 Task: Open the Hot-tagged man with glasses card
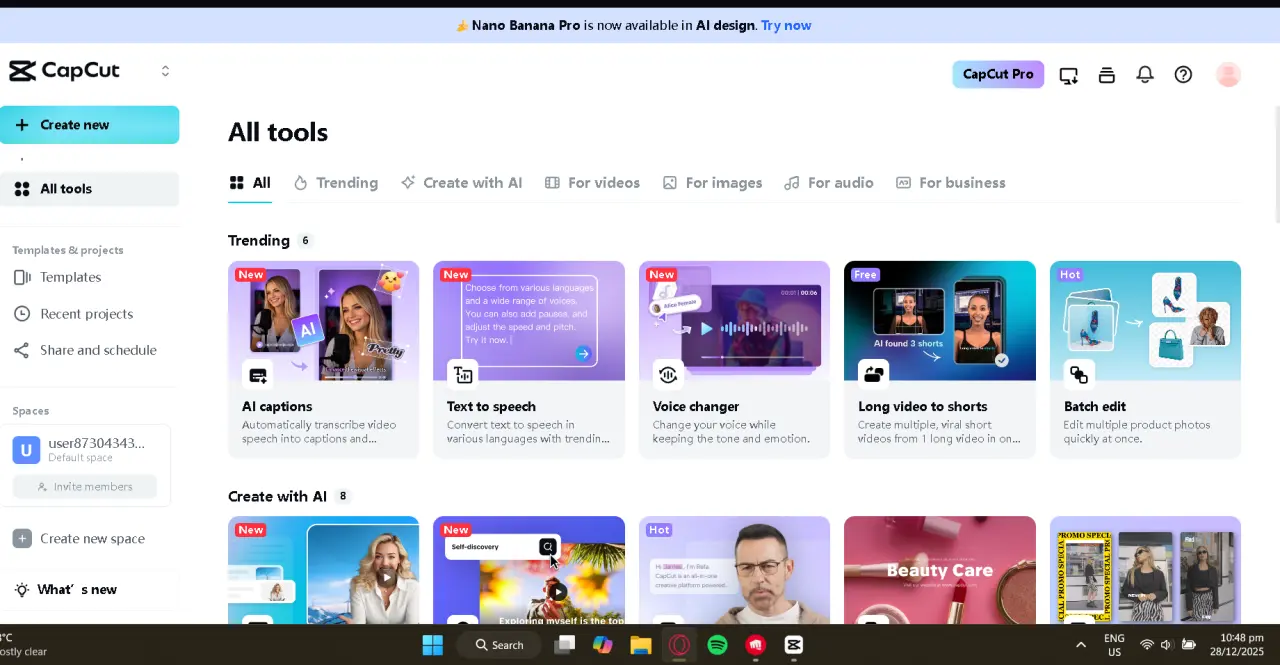click(x=734, y=570)
